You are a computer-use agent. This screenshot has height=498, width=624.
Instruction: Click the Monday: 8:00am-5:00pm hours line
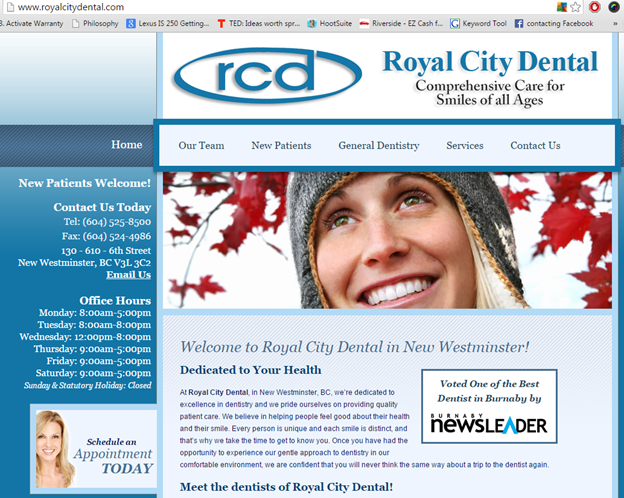[x=95, y=313]
